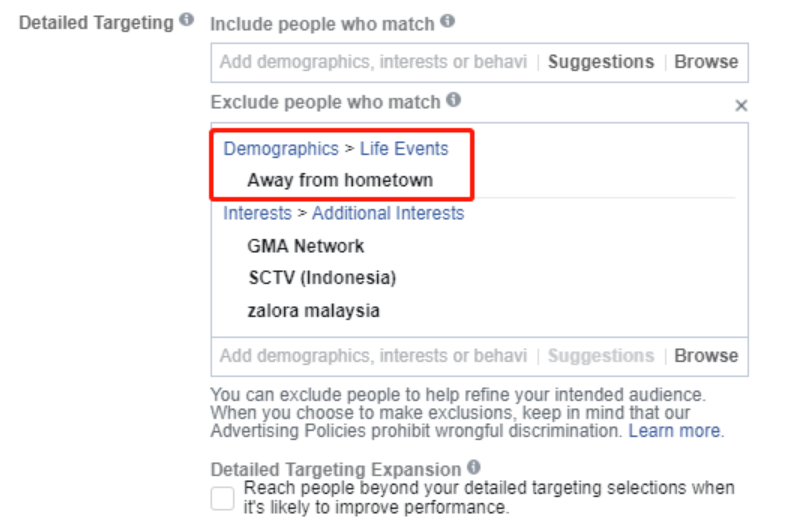This screenshot has height=526, width=786.
Task: Click info icon next to Include people who match
Action: pos(447,21)
